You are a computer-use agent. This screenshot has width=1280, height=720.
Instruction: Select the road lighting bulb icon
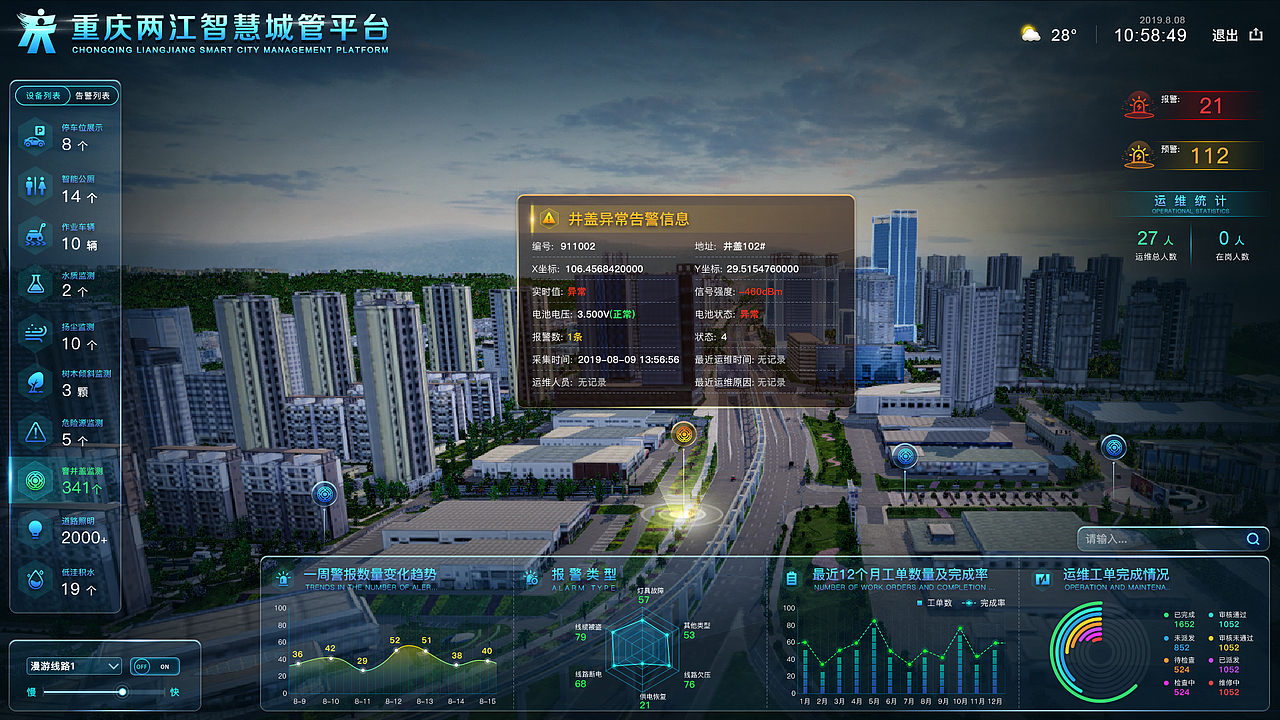tap(35, 530)
